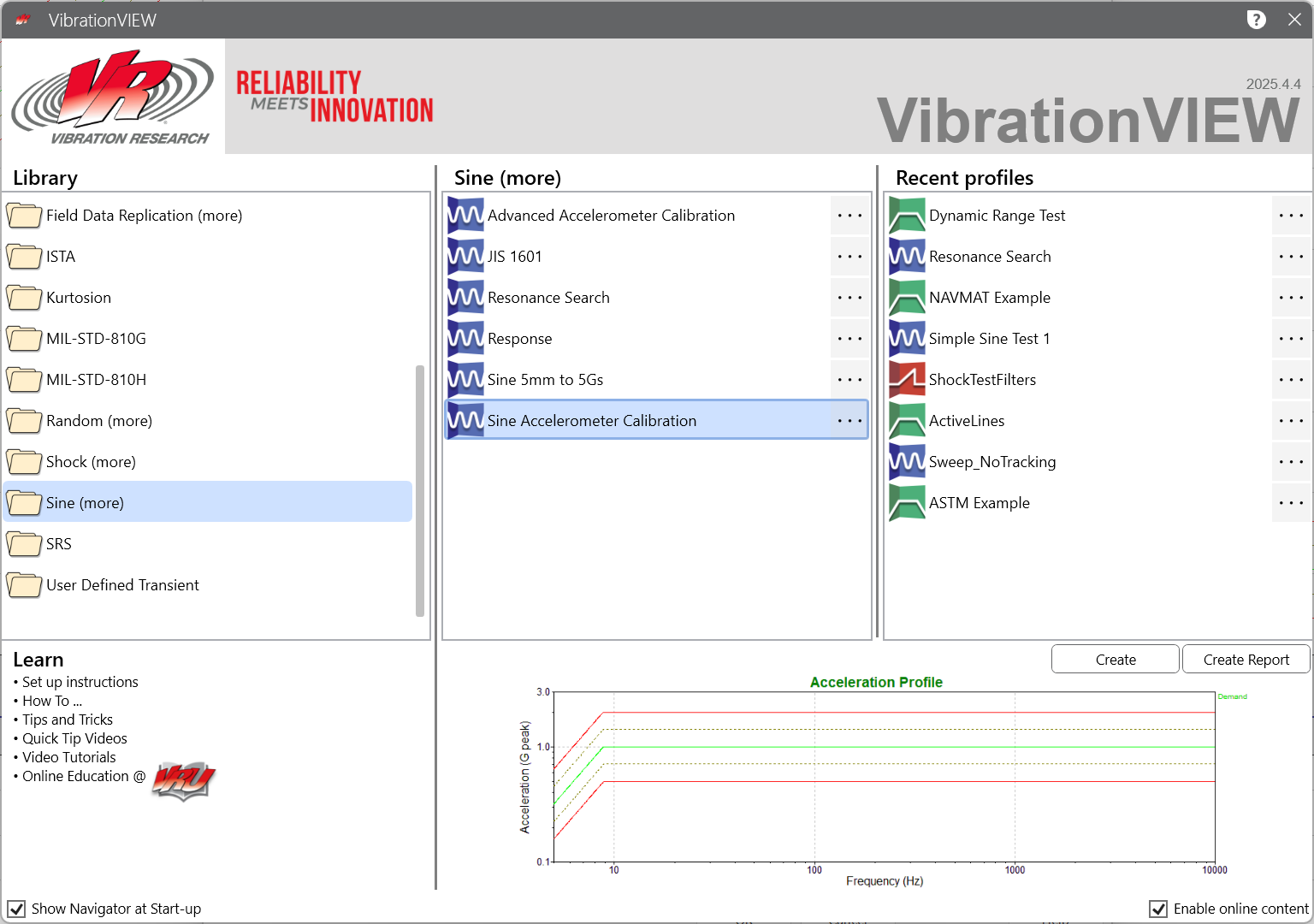Image resolution: width=1314 pixels, height=924 pixels.
Task: Click the ASTM Example profile icon
Action: pyautogui.click(x=907, y=503)
